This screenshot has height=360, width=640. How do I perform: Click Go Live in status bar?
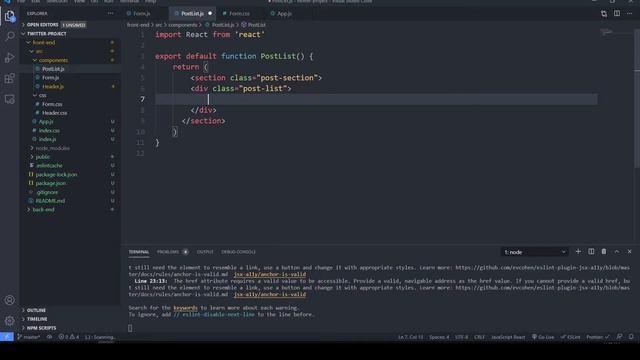coord(543,337)
